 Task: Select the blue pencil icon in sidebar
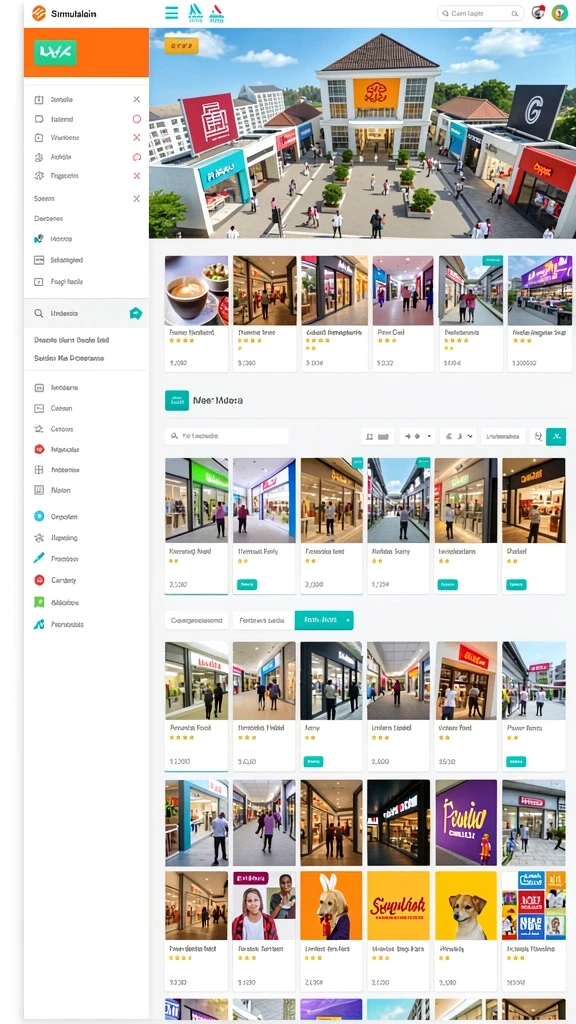pos(39,559)
